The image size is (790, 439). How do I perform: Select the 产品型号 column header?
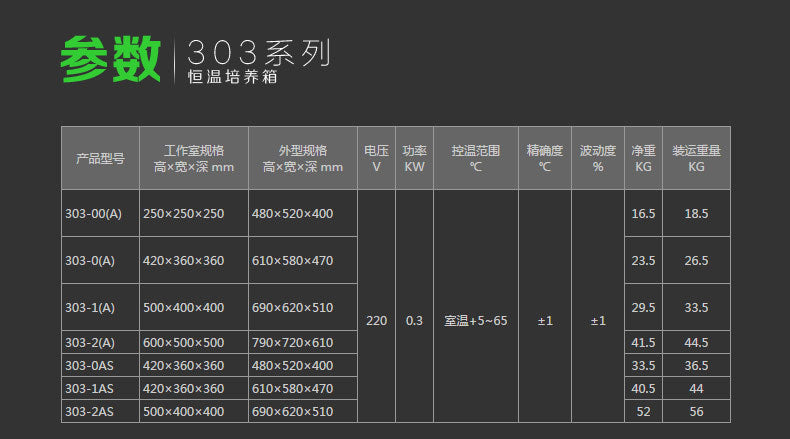click(100, 159)
